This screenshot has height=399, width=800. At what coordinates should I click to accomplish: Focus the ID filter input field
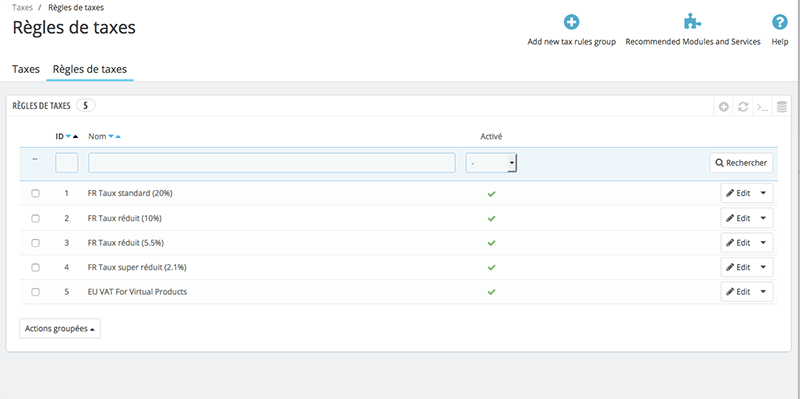point(67,163)
